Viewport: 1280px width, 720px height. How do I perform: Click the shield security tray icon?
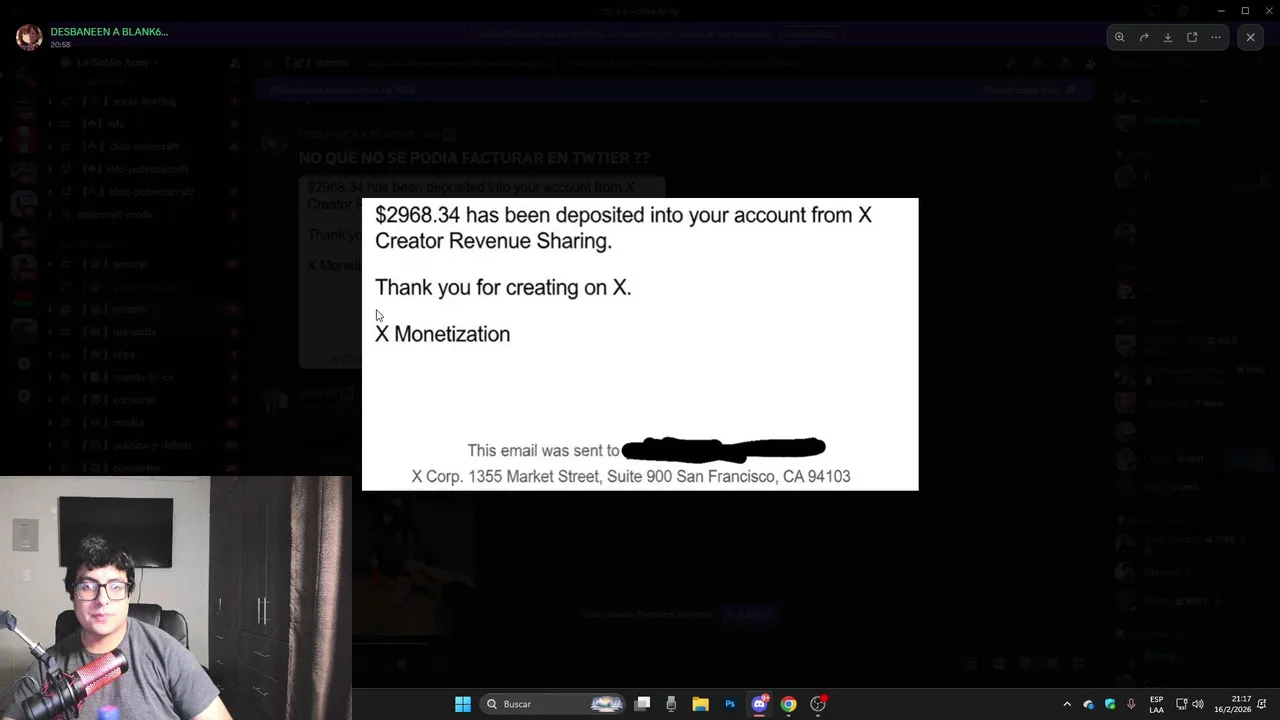click(x=1110, y=704)
